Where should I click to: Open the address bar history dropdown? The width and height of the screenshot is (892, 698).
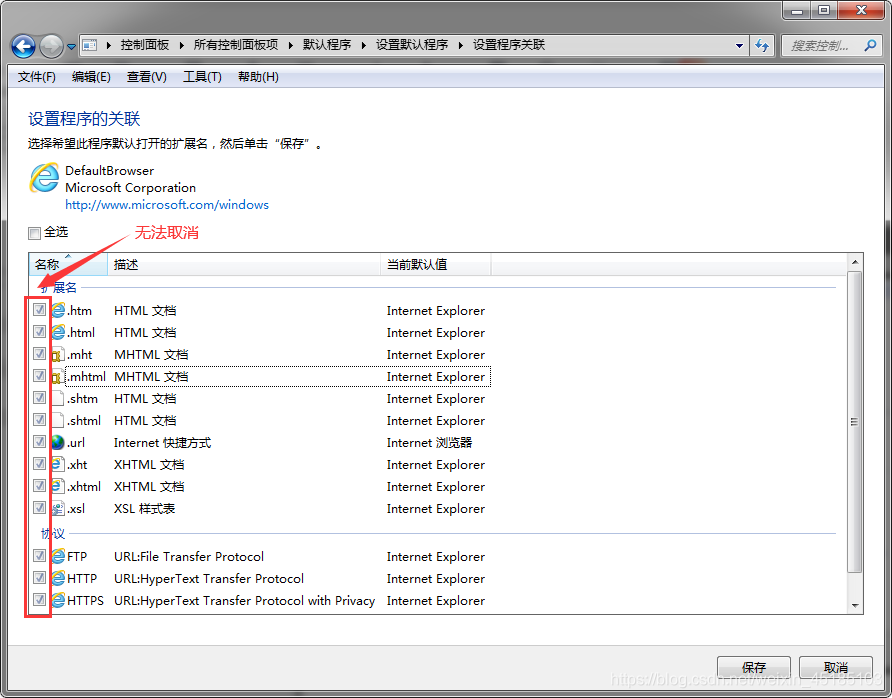click(739, 46)
